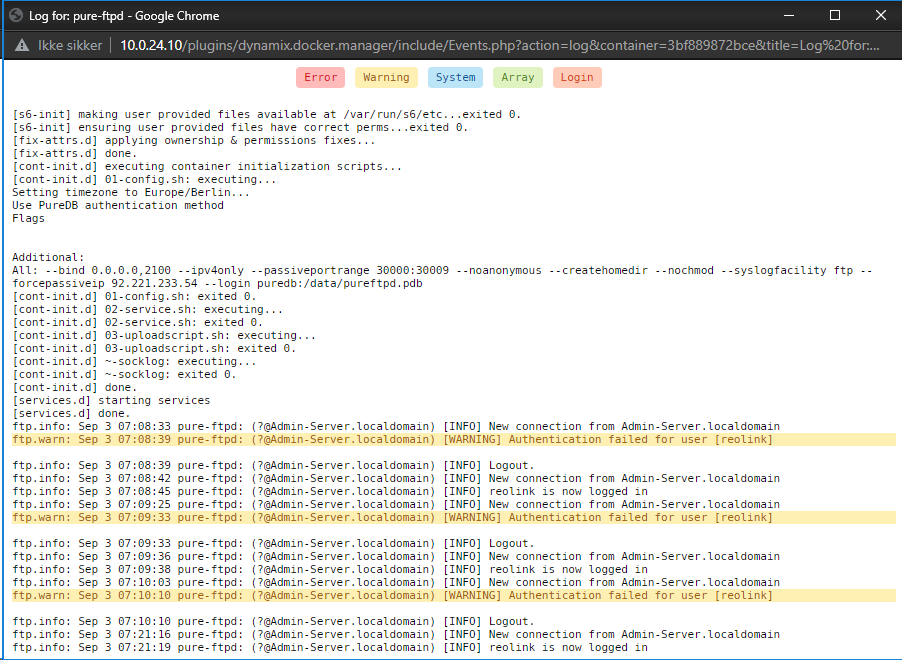Viewport: 902px width, 660px height.
Task: Click 07:08:45 'reolink is now logged in' line
Action: (x=330, y=491)
